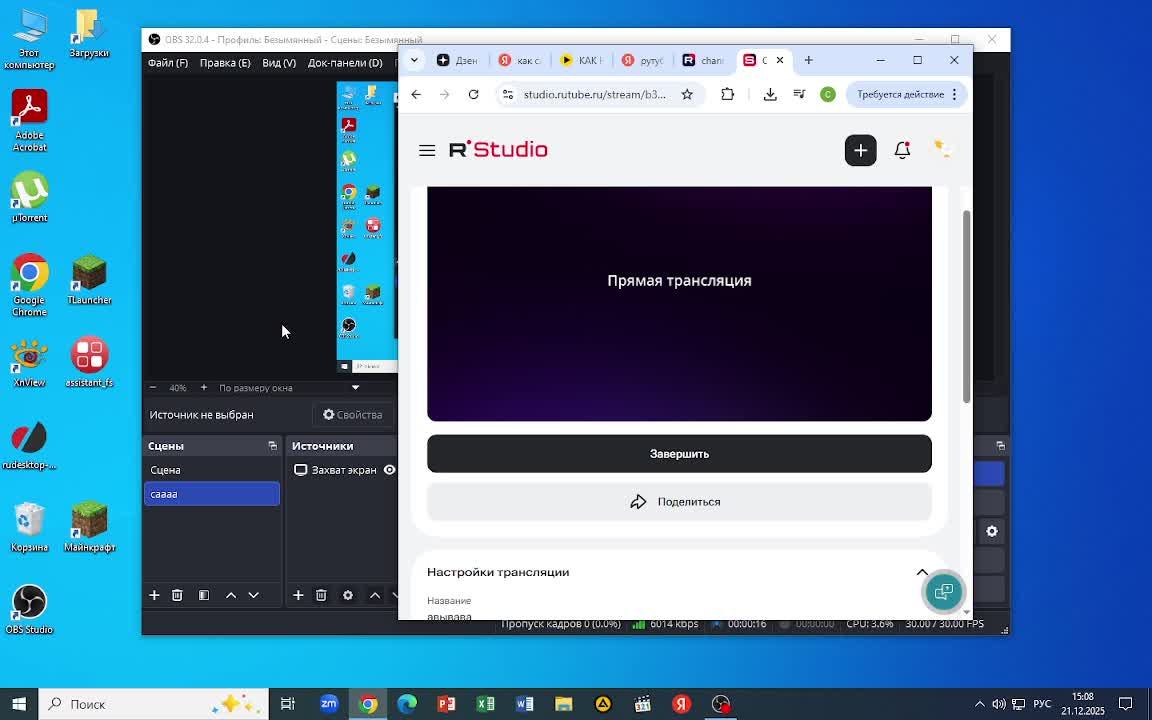The height and width of the screenshot is (720, 1152).
Task: Zoom in OBS preview with plus
Action: [x=204, y=387]
